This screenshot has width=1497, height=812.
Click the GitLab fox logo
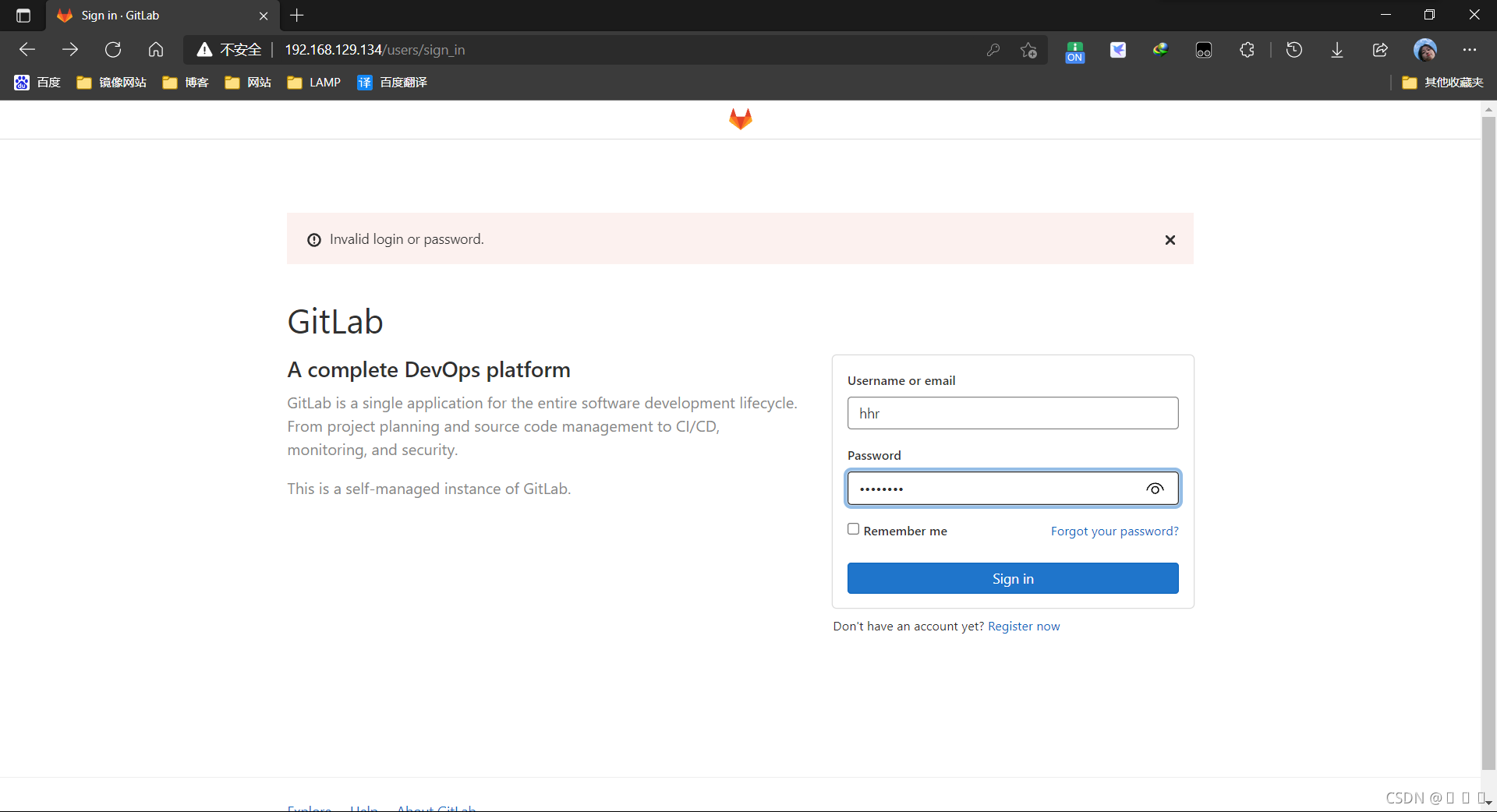740,119
